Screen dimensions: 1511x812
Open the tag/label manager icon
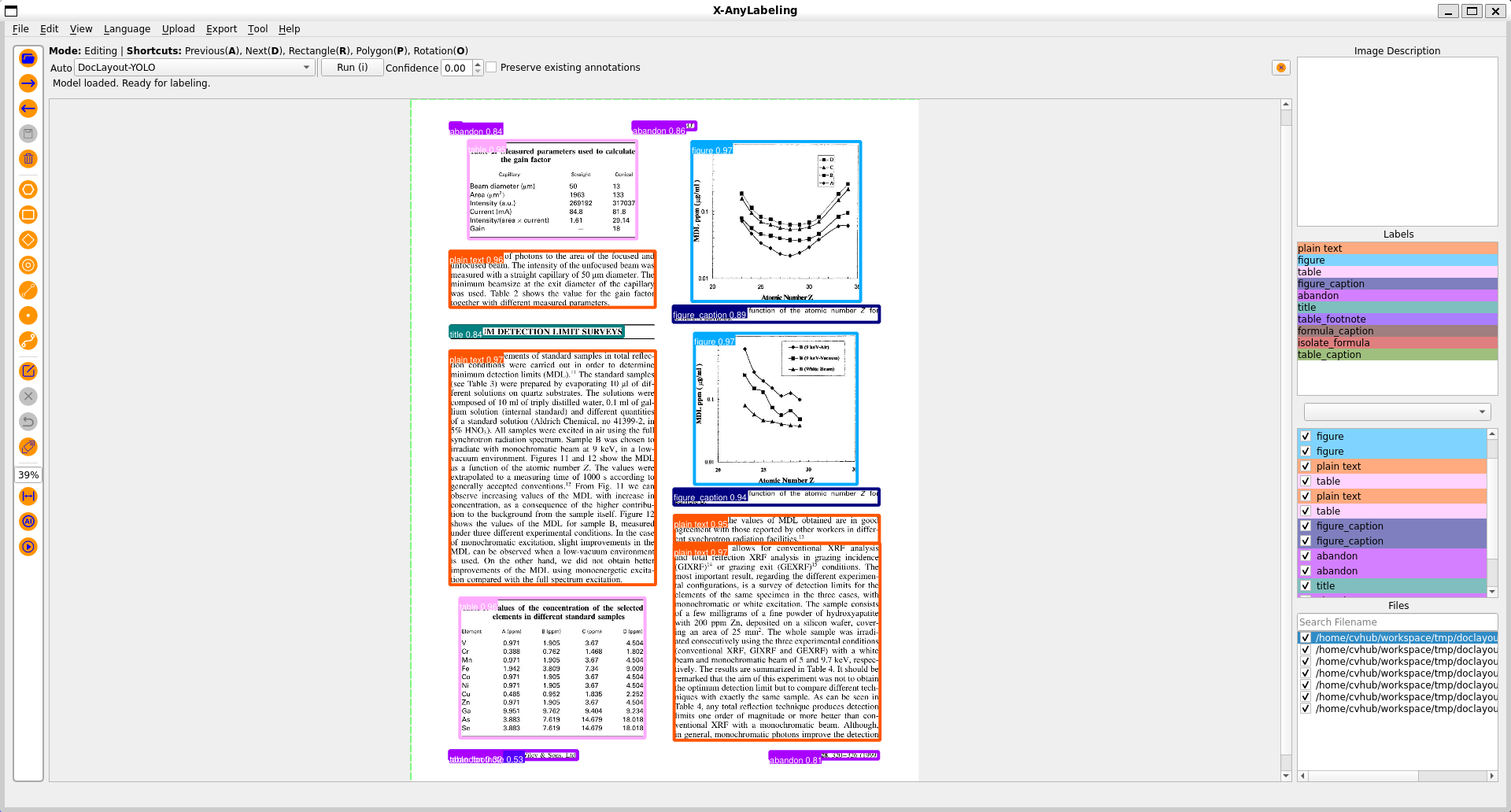click(28, 447)
